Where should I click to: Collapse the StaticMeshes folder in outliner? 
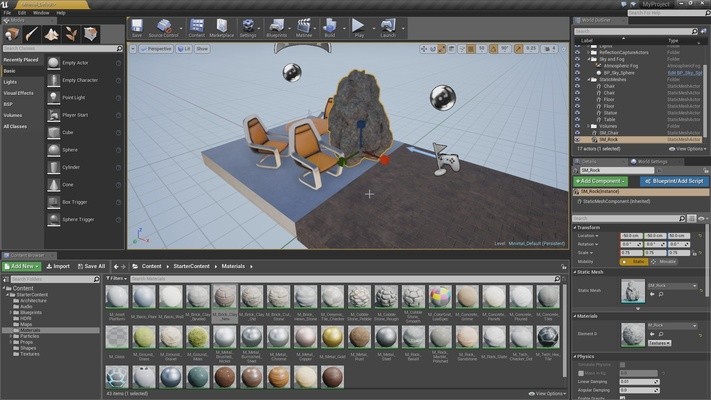589,79
